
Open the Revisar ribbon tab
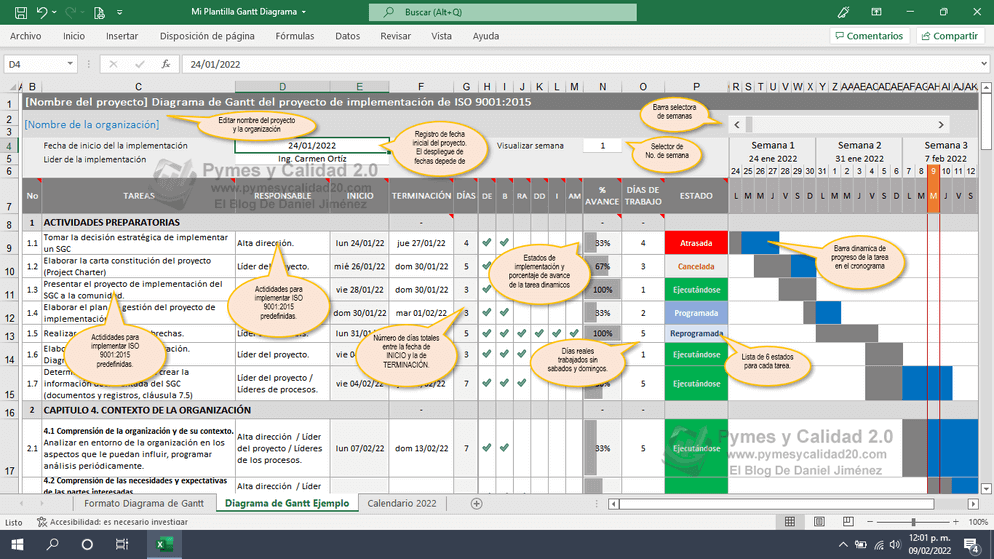(396, 36)
